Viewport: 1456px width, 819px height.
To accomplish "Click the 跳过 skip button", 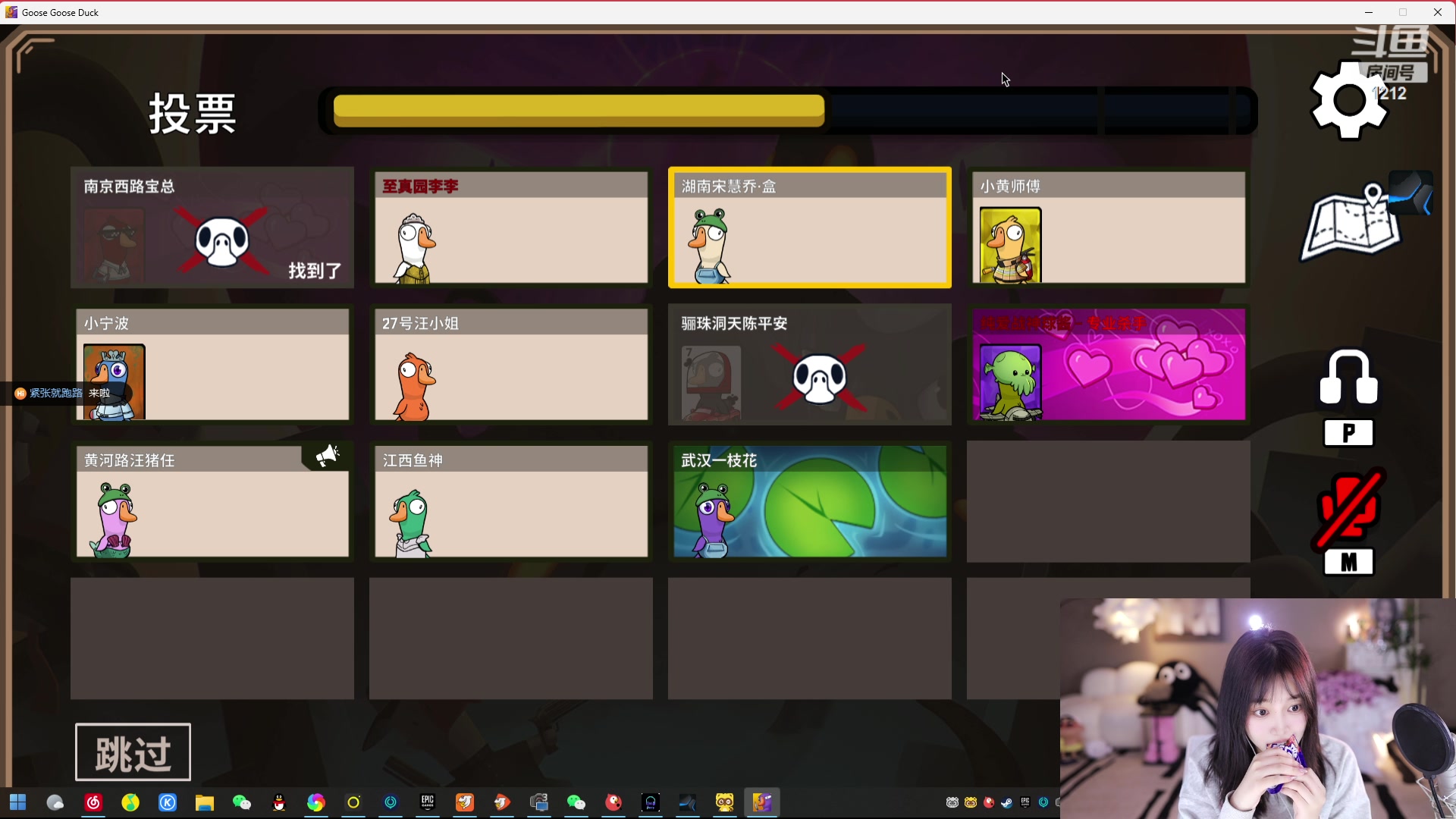I will point(133,752).
